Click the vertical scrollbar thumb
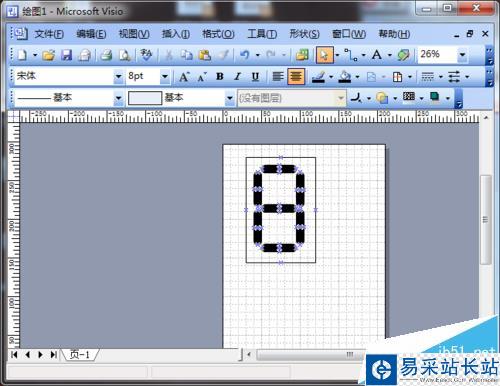Viewport: 500px width, 386px height. click(485, 219)
